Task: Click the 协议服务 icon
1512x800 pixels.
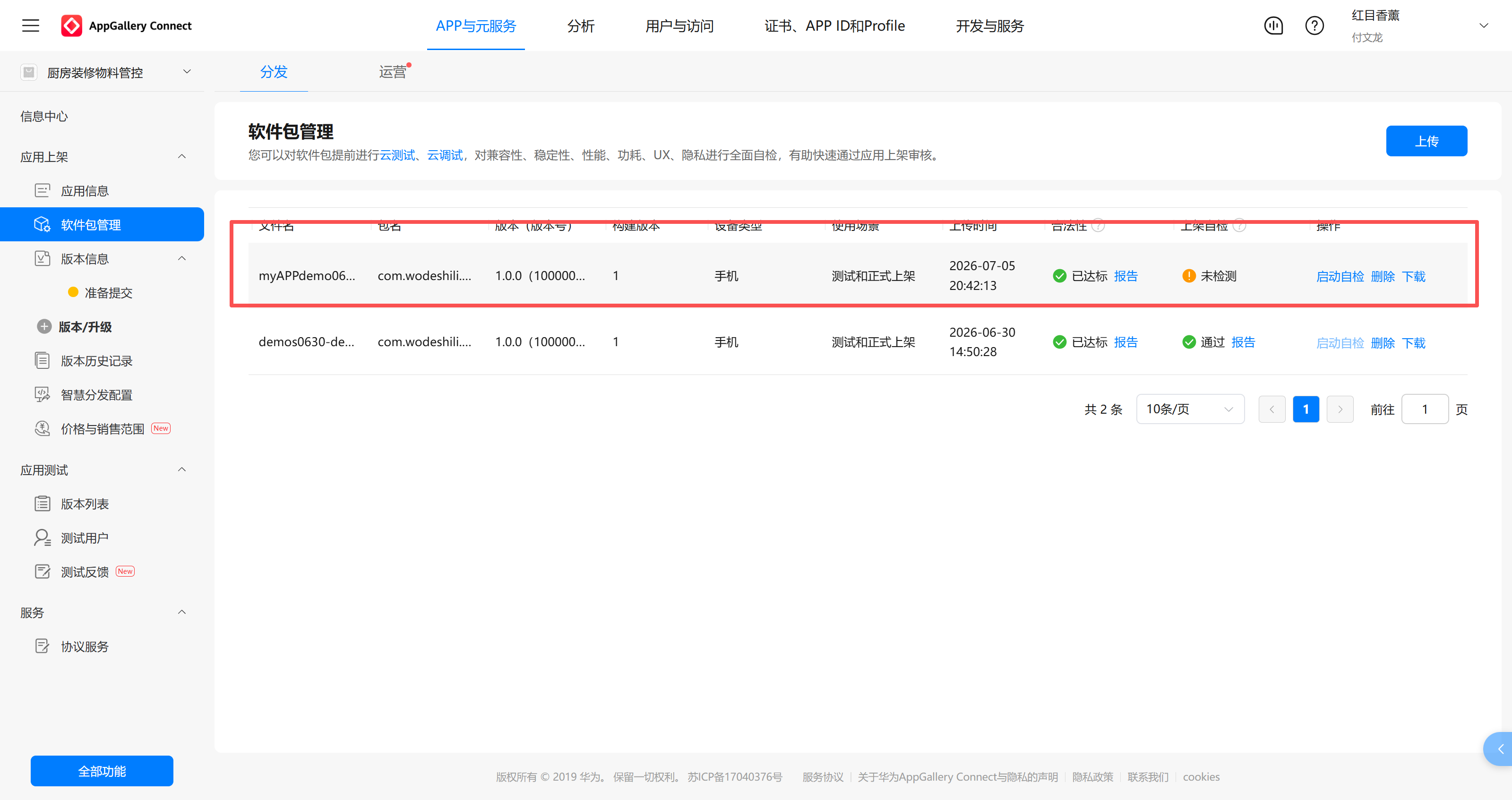Action: (42, 647)
